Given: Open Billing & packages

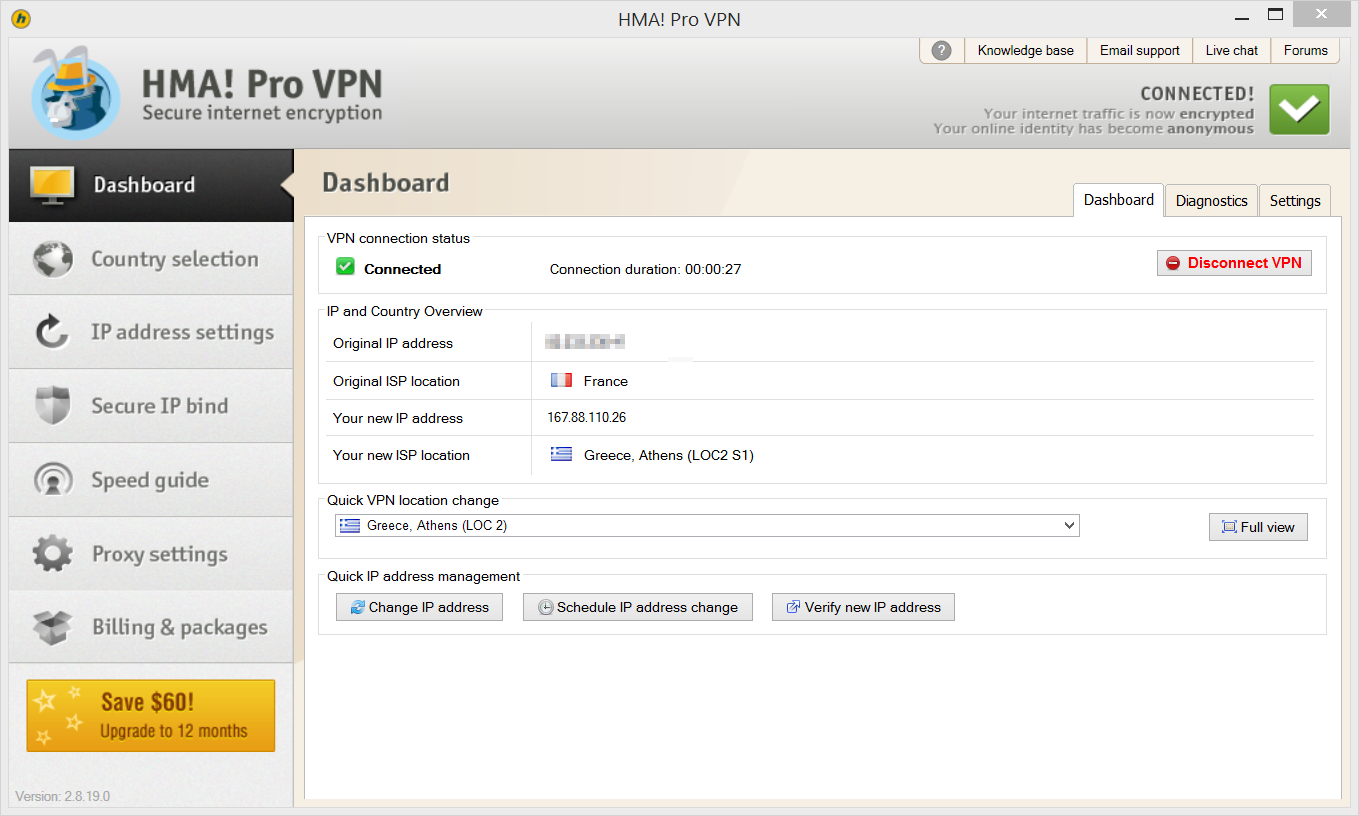Looking at the screenshot, I should pyautogui.click(x=151, y=628).
